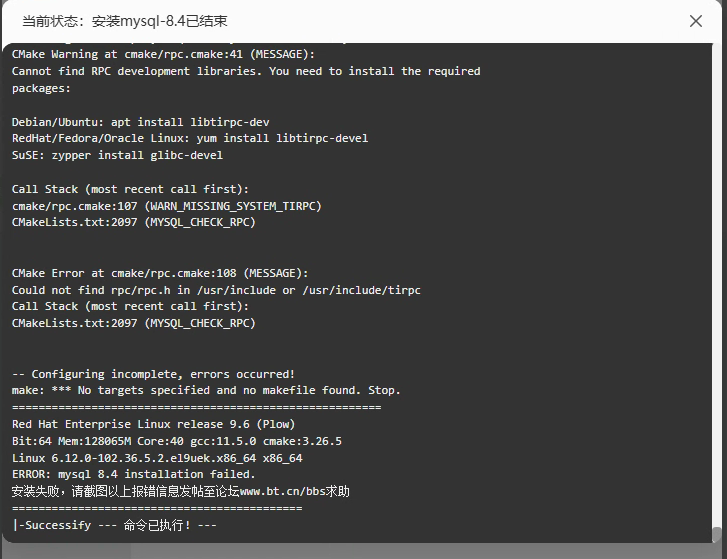Click the first 'Call Stack (most recent call first)' line
Screen dimensions: 727x559
click(x=130, y=189)
